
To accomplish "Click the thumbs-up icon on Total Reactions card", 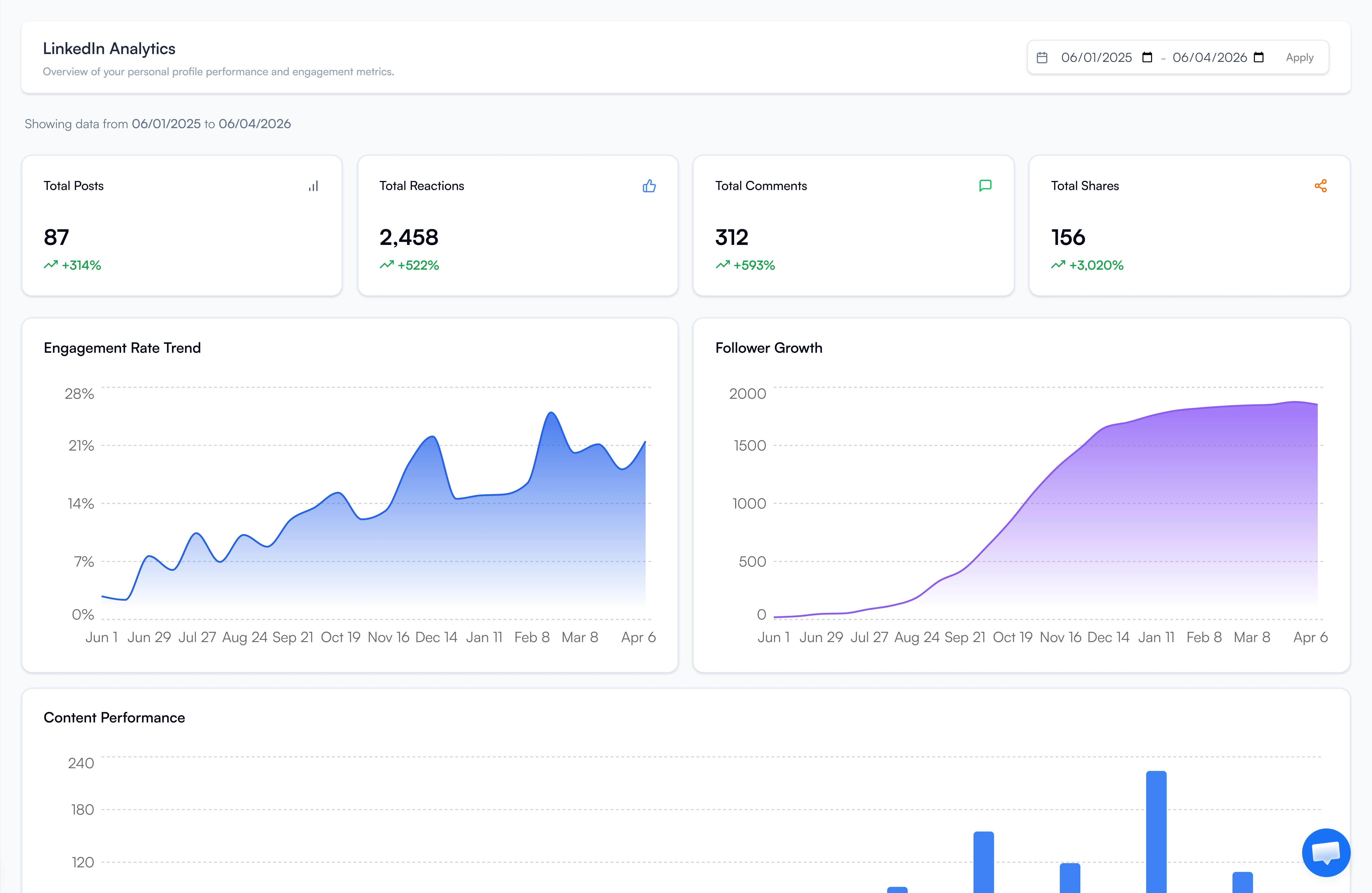I will tap(649, 186).
